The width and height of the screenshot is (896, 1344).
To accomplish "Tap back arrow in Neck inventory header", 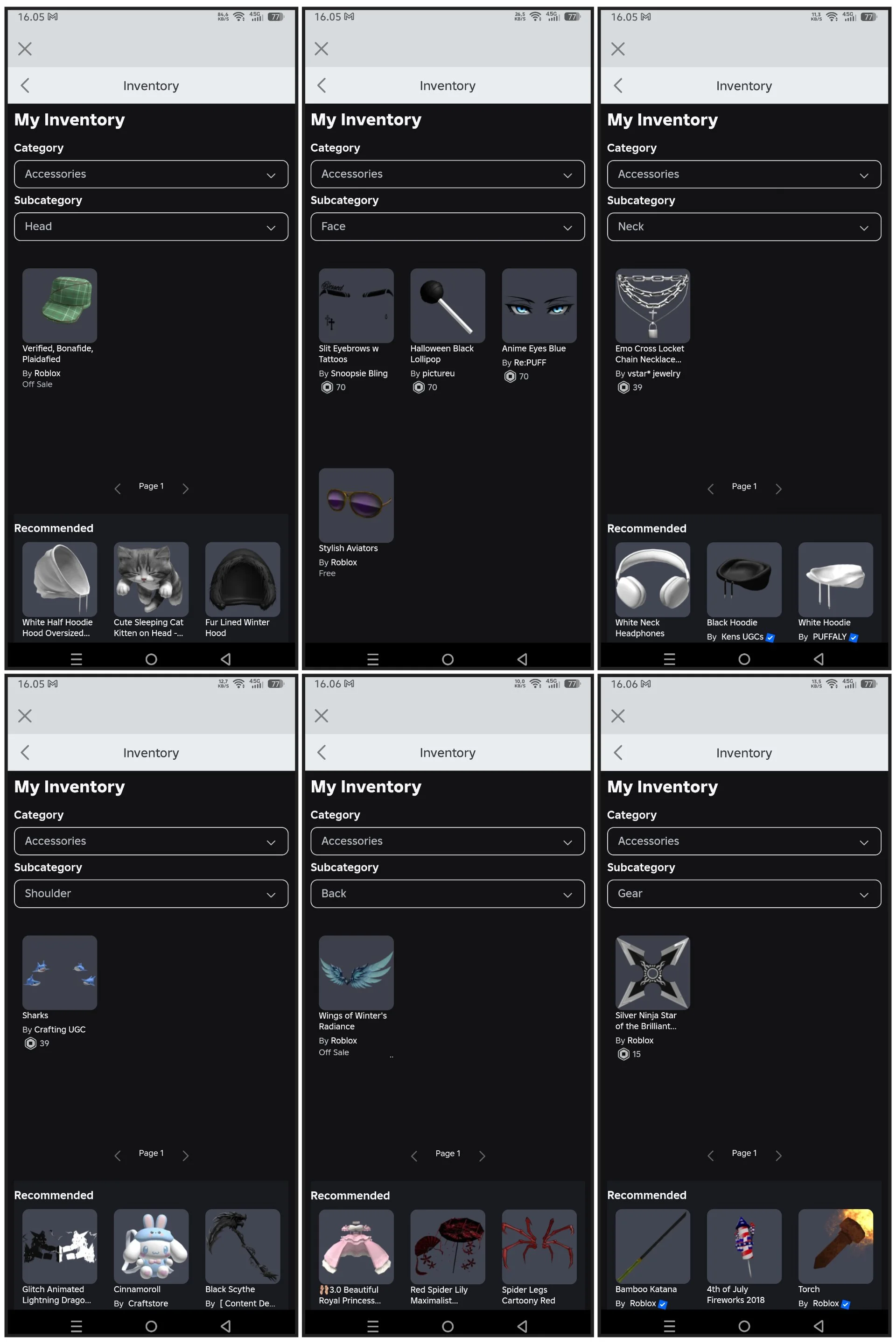I will click(x=618, y=86).
